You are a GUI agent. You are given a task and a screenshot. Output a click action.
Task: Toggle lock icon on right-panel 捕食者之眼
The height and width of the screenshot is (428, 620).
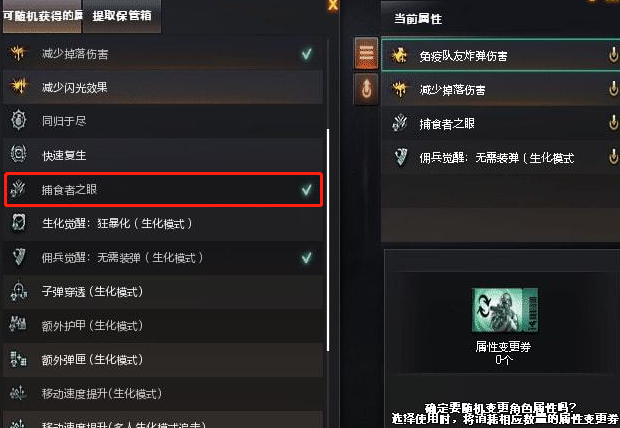coord(613,123)
